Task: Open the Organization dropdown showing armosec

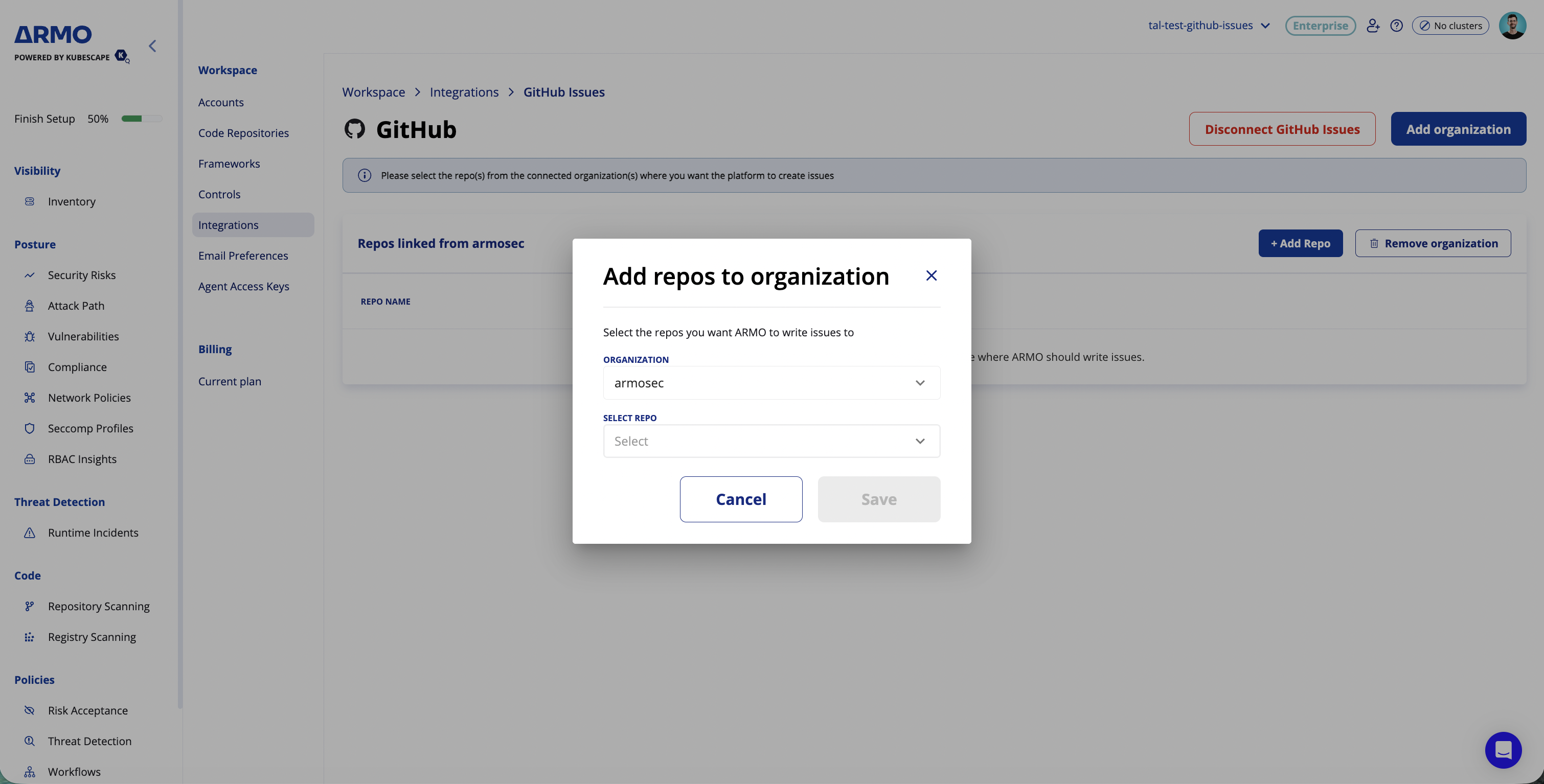Action: point(771,382)
